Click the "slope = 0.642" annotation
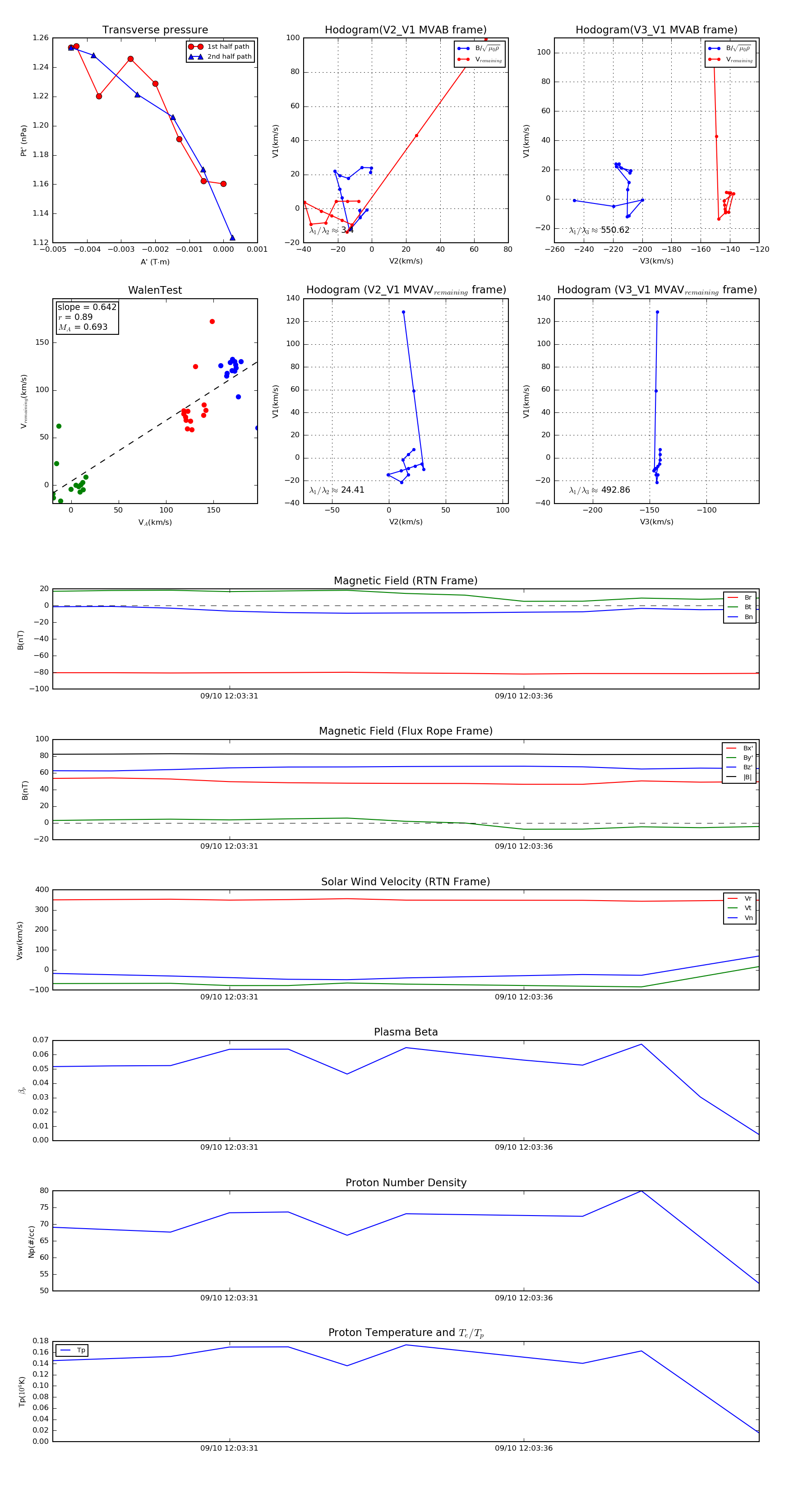 pos(87,307)
